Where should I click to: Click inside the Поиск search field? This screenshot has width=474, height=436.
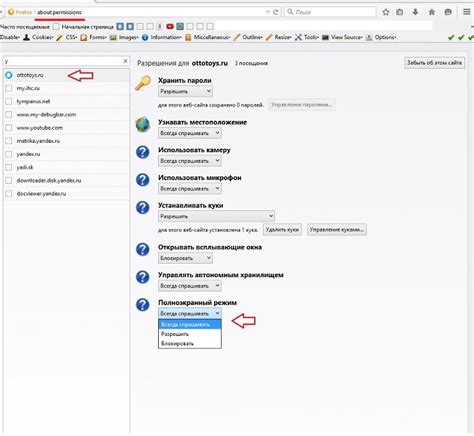tap(330, 12)
